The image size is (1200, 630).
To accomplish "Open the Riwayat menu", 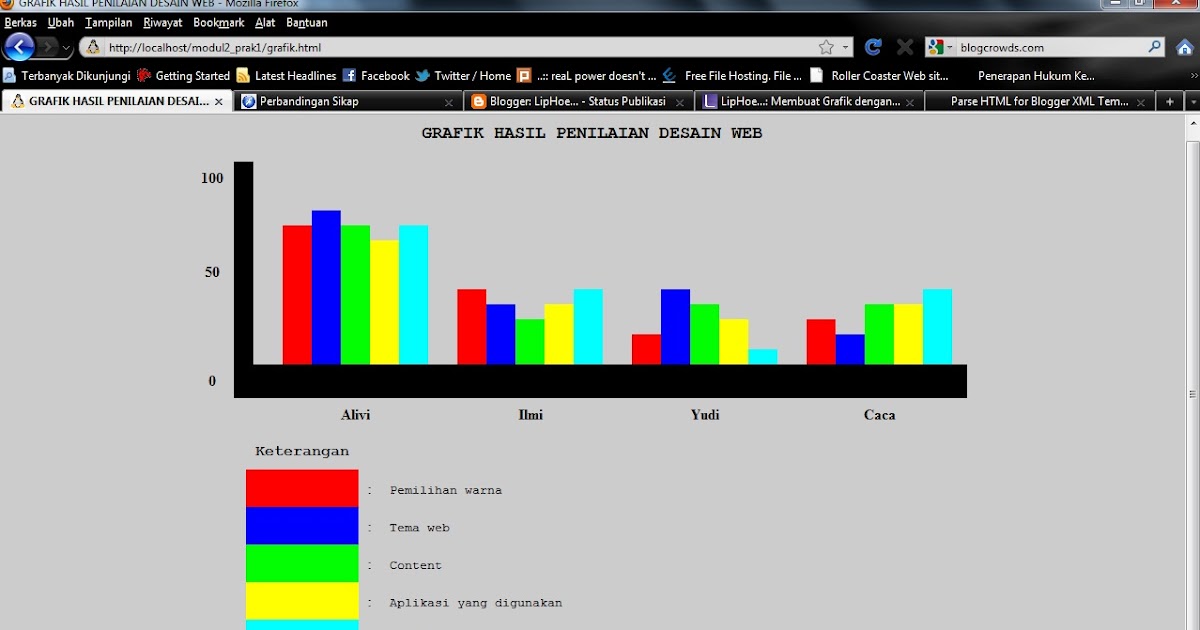I will (163, 22).
